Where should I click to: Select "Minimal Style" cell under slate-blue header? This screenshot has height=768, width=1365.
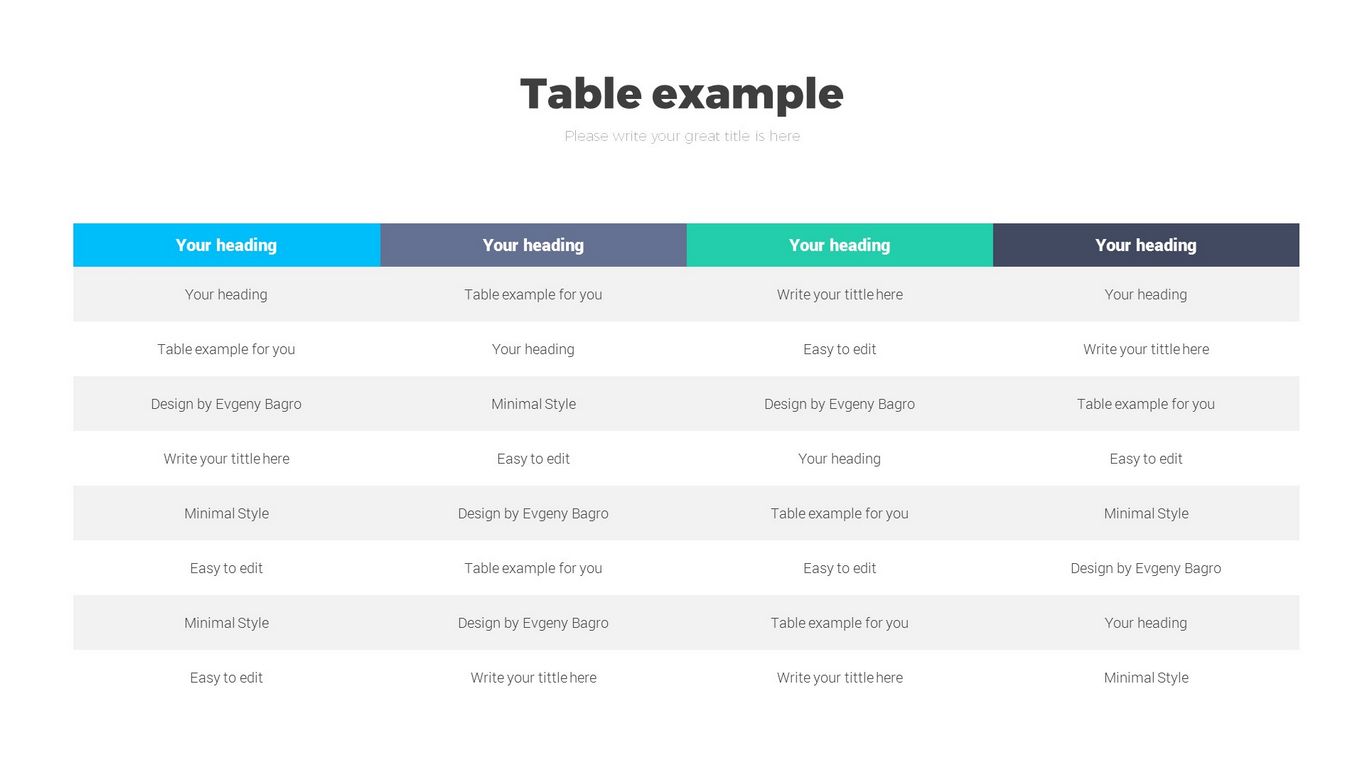click(533, 404)
